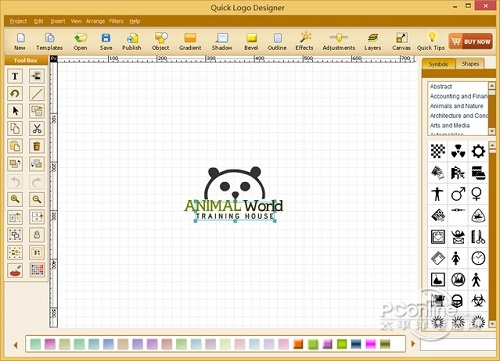
Task: Click the zoom in magnifier tool
Action: 15,199
